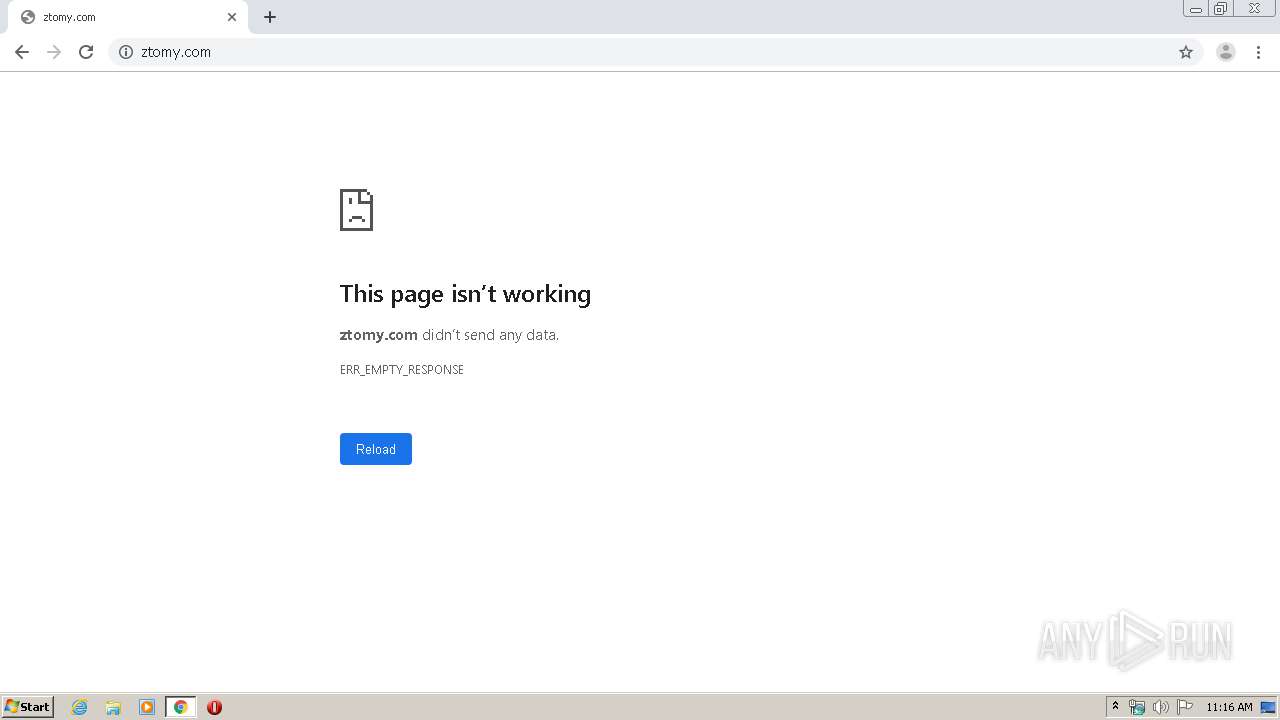Click the browser back arrow

22,52
